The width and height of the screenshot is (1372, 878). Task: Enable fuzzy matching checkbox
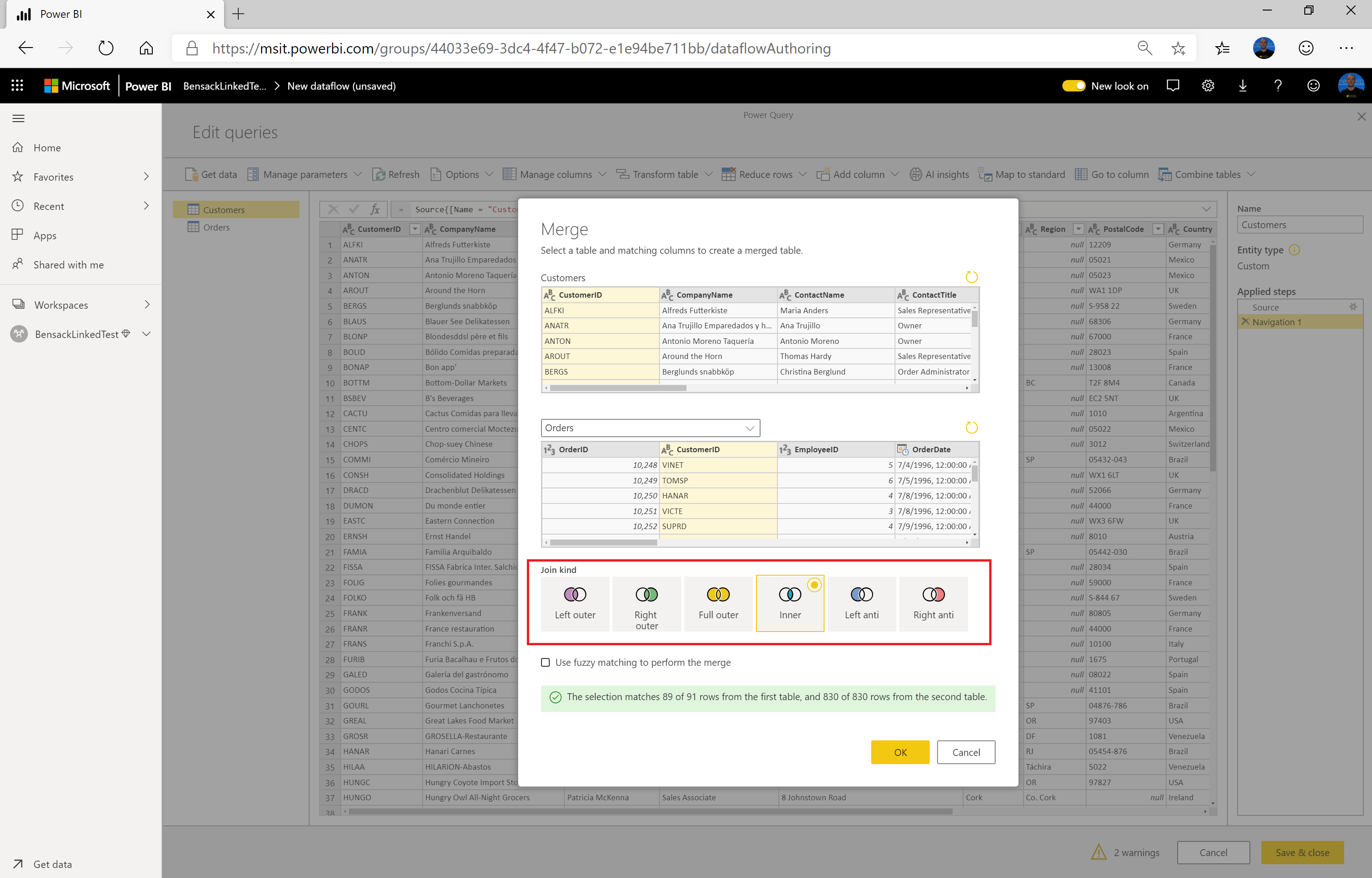coord(546,663)
